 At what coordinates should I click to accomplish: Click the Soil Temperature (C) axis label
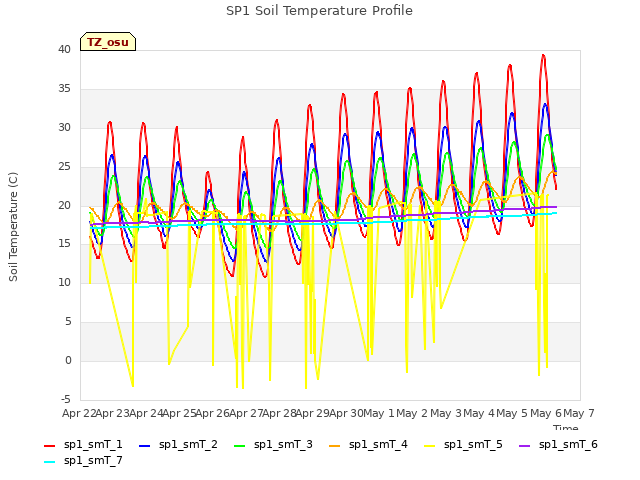[x=13, y=227]
